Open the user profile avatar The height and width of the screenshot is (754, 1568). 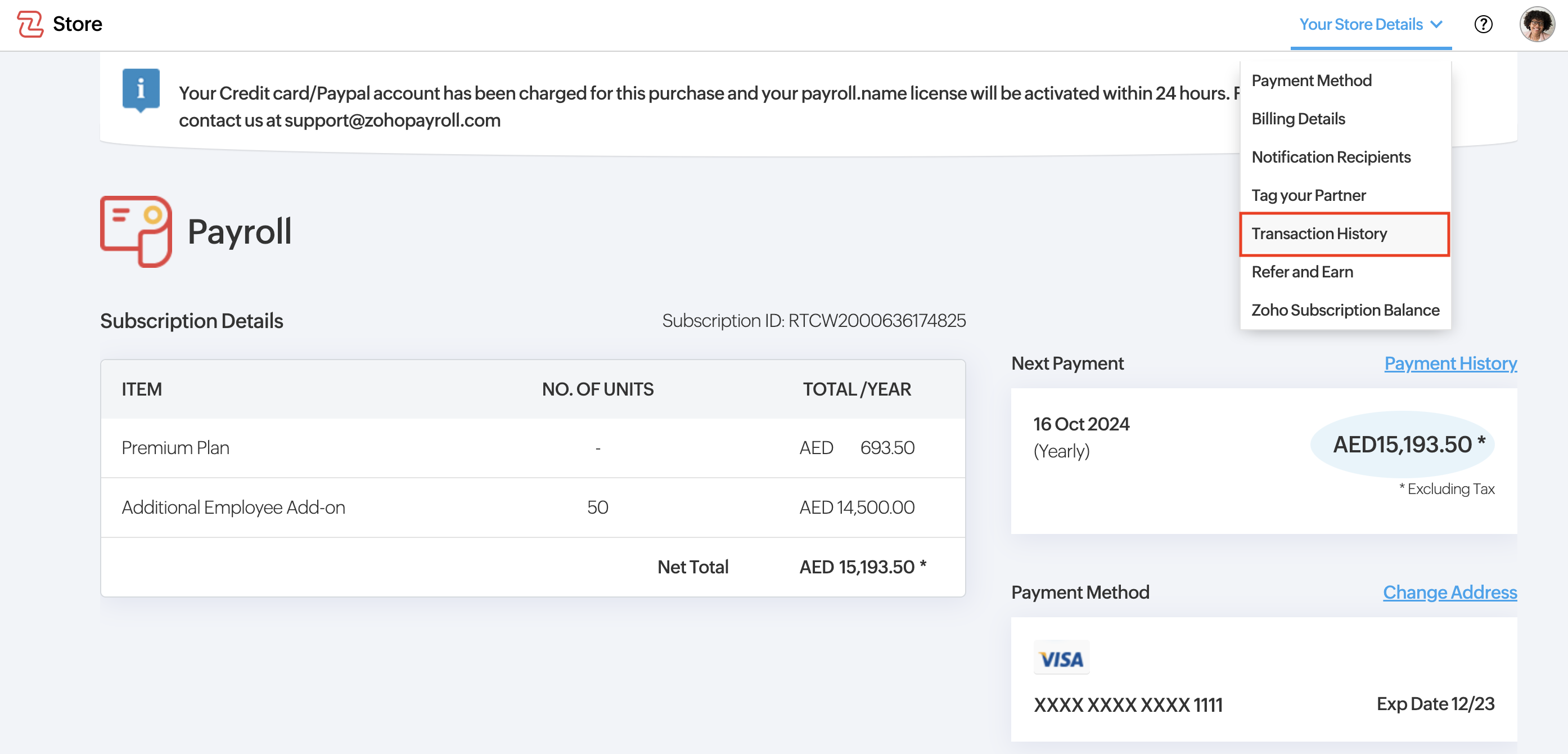coord(1537,24)
